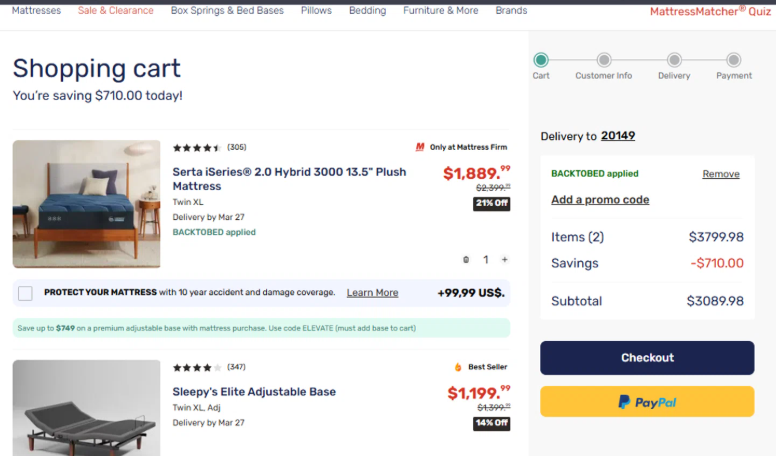Image resolution: width=776 pixels, height=456 pixels.
Task: Open the Sleepy's Elite Adjustable Base thumbnail
Action: click(87, 408)
